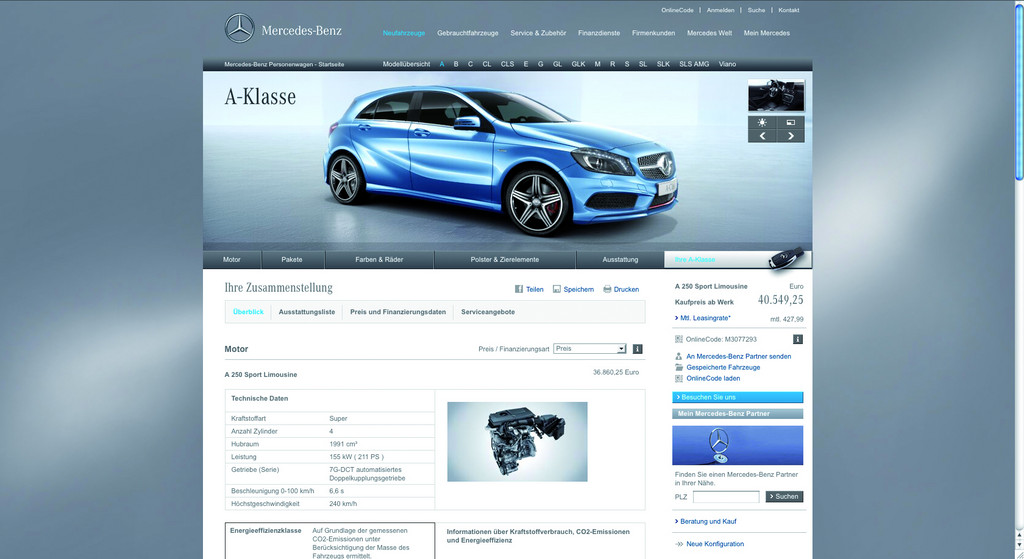Image resolution: width=1024 pixels, height=559 pixels.
Task: Open the Neufahrzeuge menu
Action: point(404,33)
